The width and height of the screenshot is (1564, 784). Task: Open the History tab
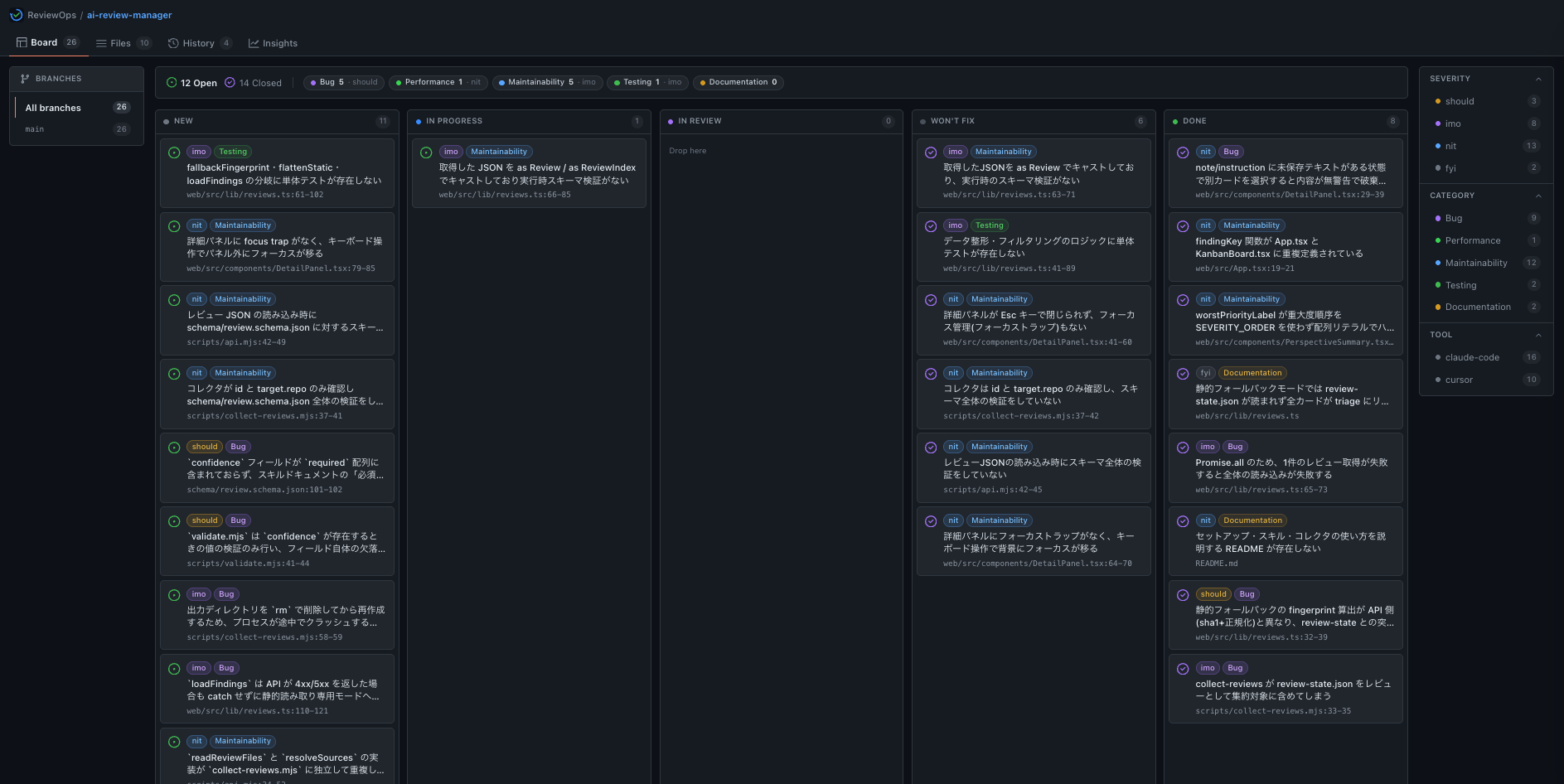pos(200,43)
